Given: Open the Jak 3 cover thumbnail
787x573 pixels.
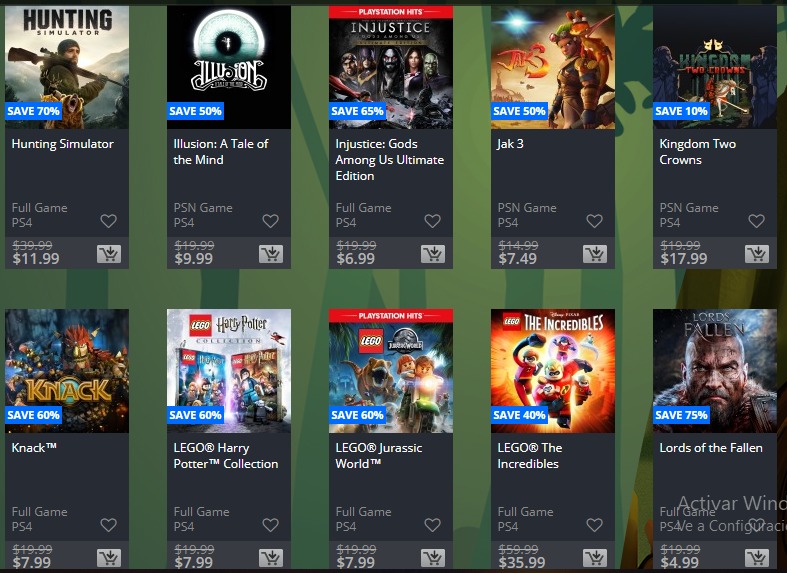Looking at the screenshot, I should click(553, 67).
